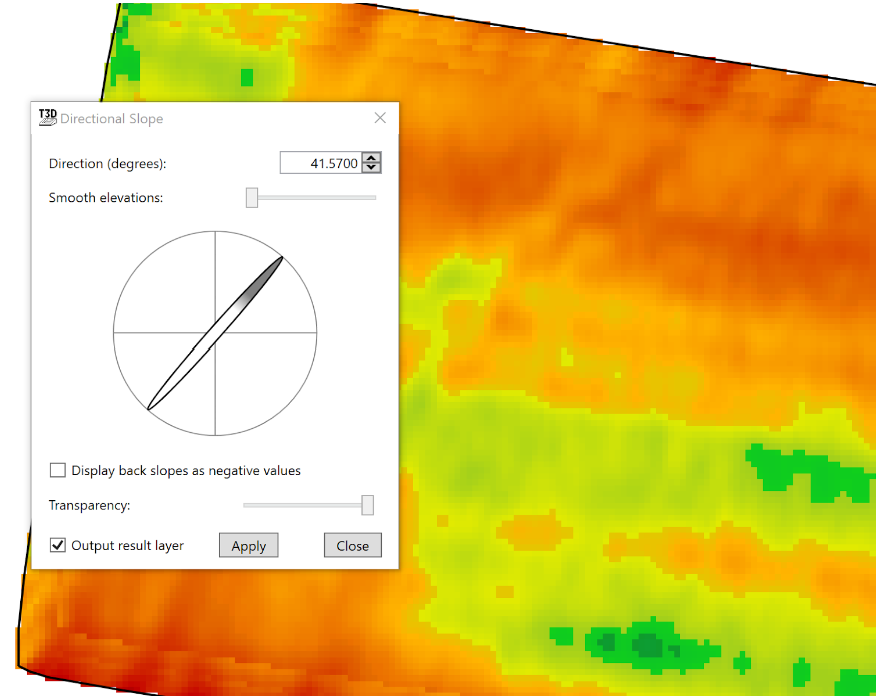Click the Direction (degrees) label
Image resolution: width=876 pixels, height=696 pixels.
(107, 164)
